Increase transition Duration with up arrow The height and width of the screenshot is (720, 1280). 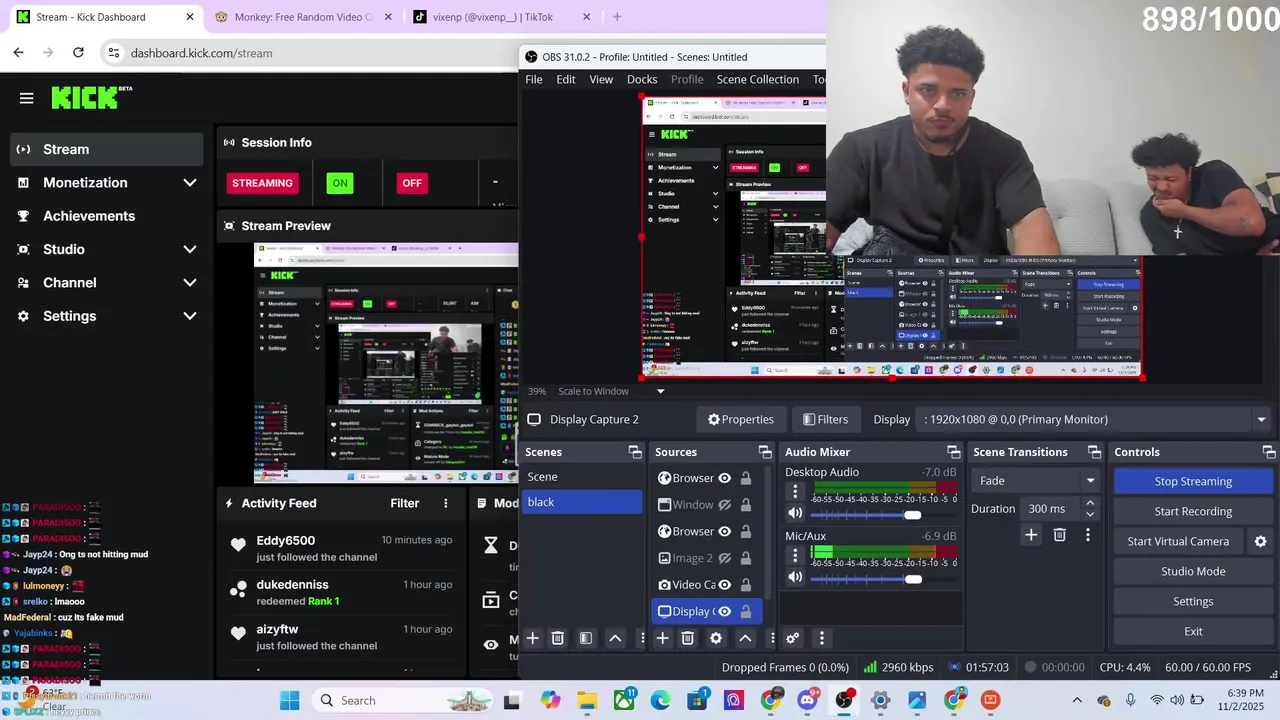pos(1090,503)
